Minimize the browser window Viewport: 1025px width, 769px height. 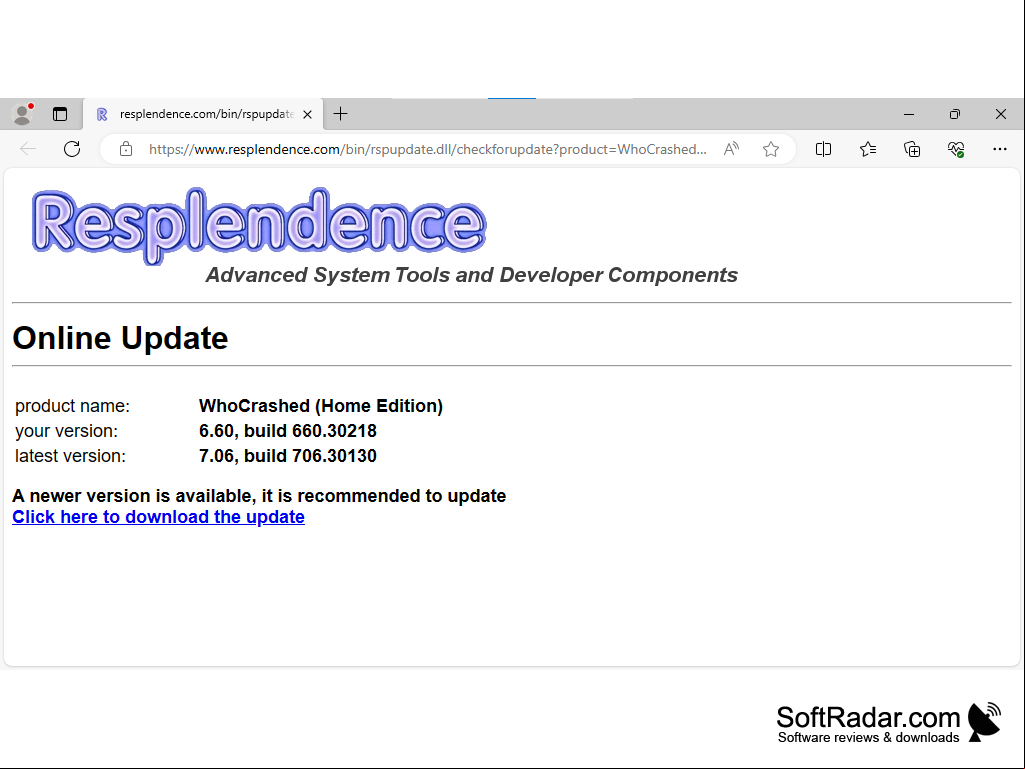click(909, 114)
